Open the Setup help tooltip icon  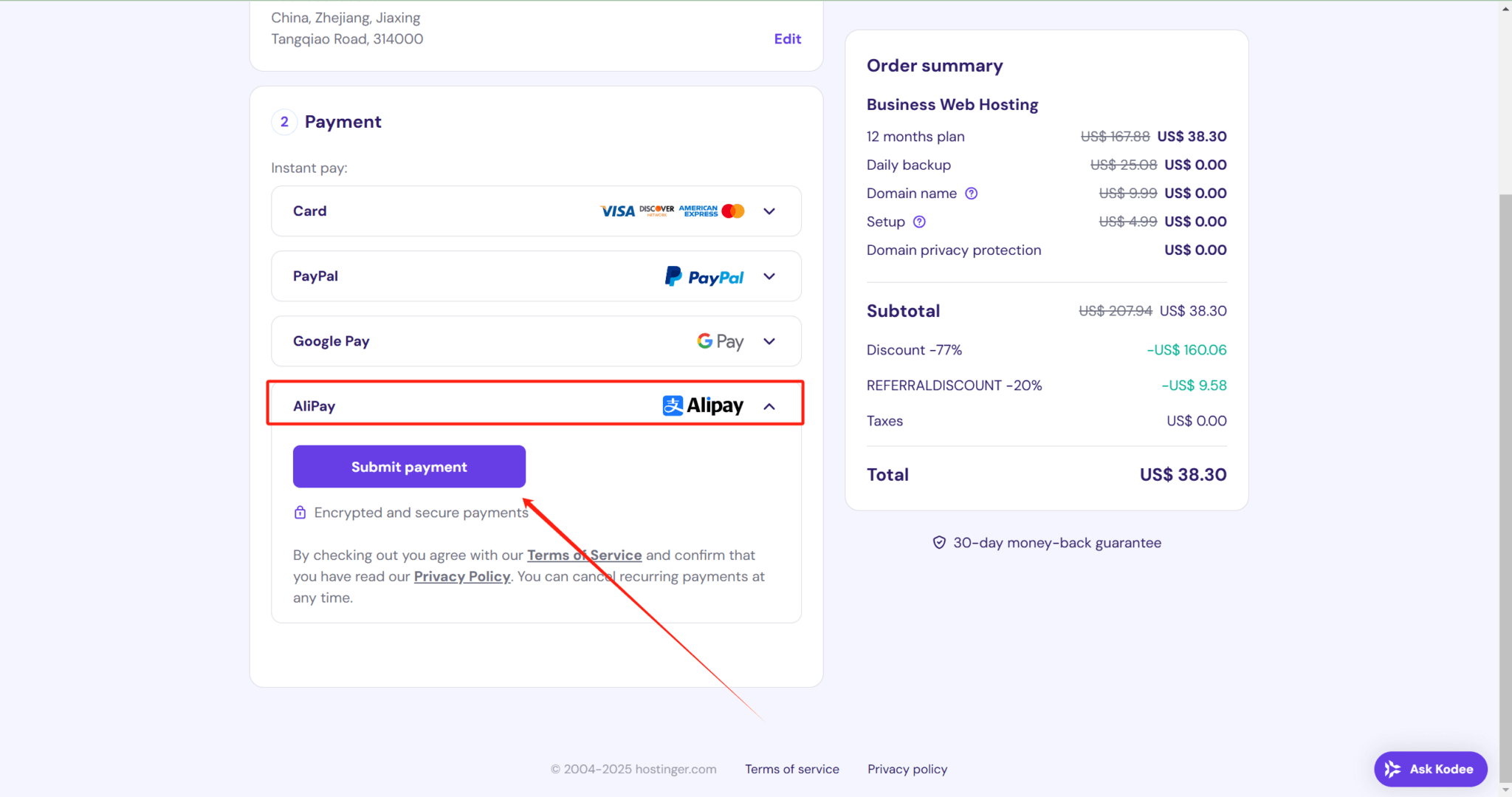tap(919, 222)
